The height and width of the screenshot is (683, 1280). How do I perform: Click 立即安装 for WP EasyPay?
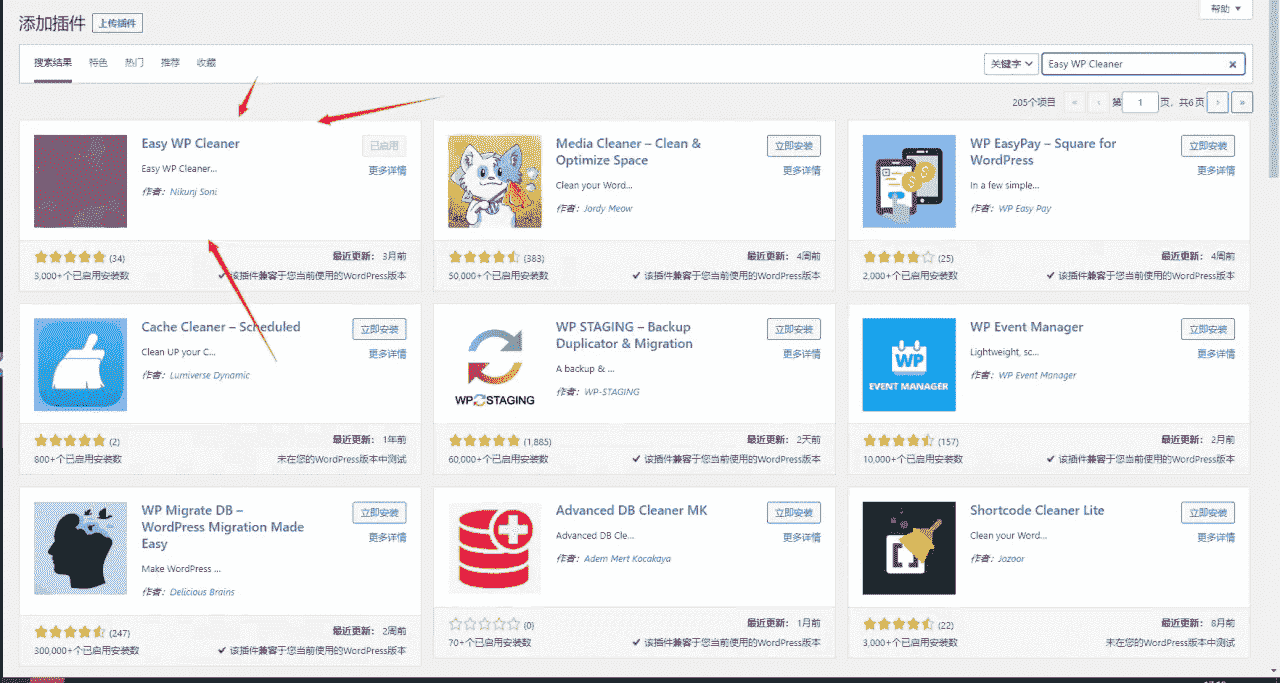tap(1208, 146)
